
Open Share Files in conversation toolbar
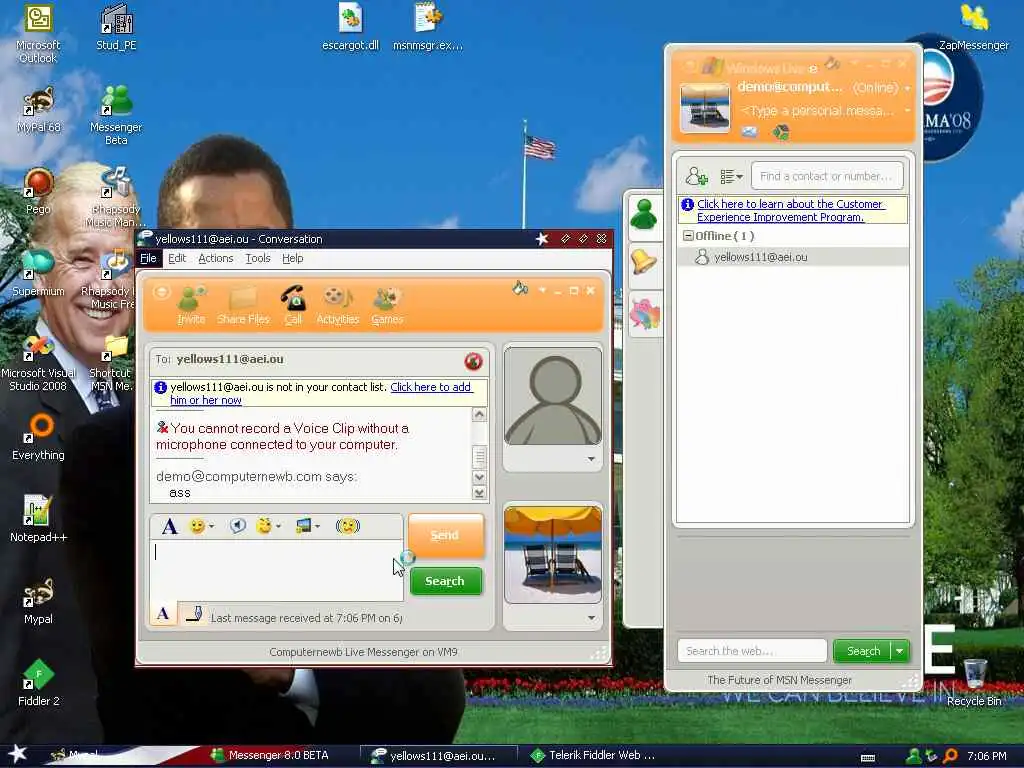pos(243,305)
